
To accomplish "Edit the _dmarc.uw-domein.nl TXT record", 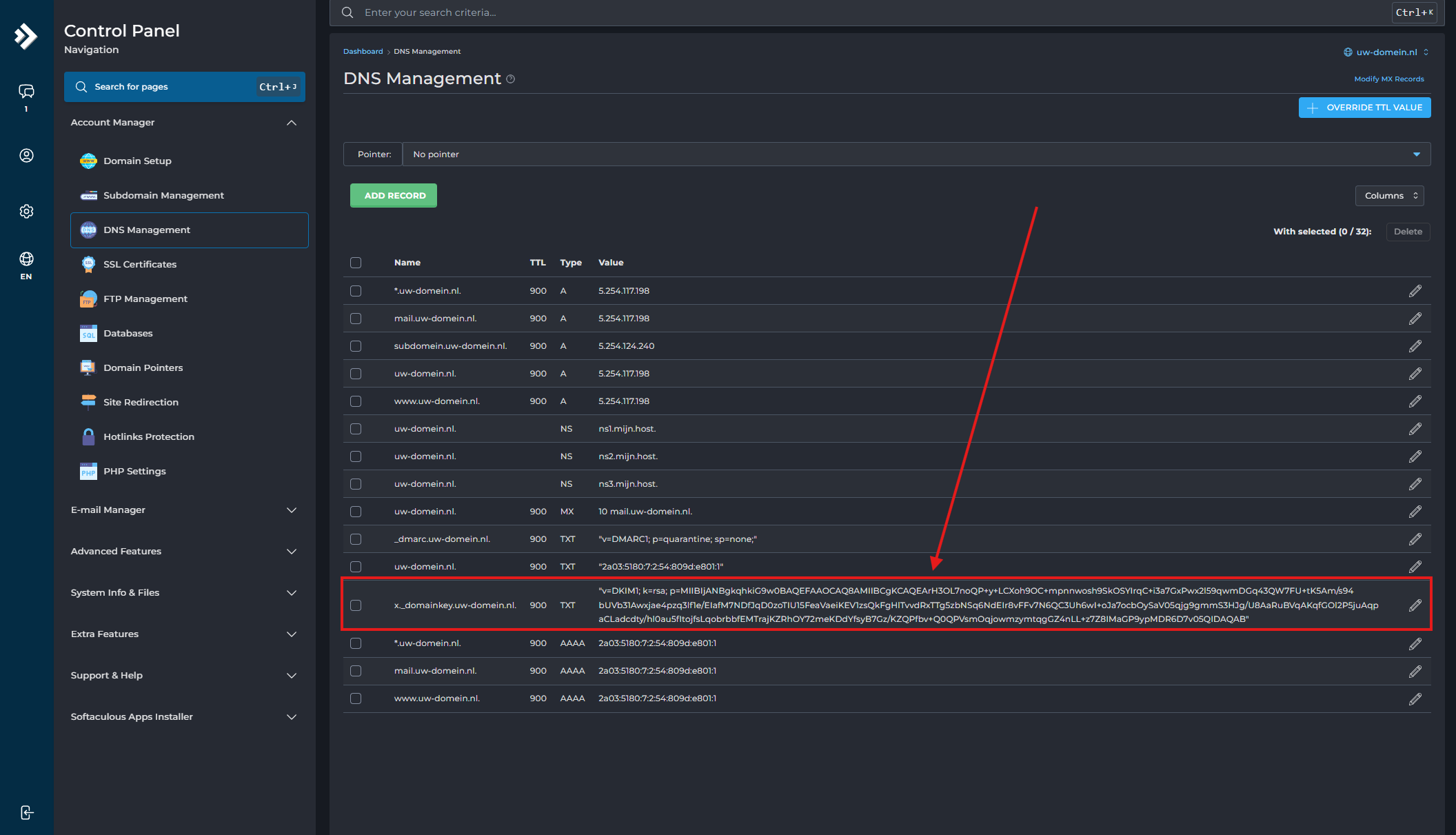I will (1415, 539).
